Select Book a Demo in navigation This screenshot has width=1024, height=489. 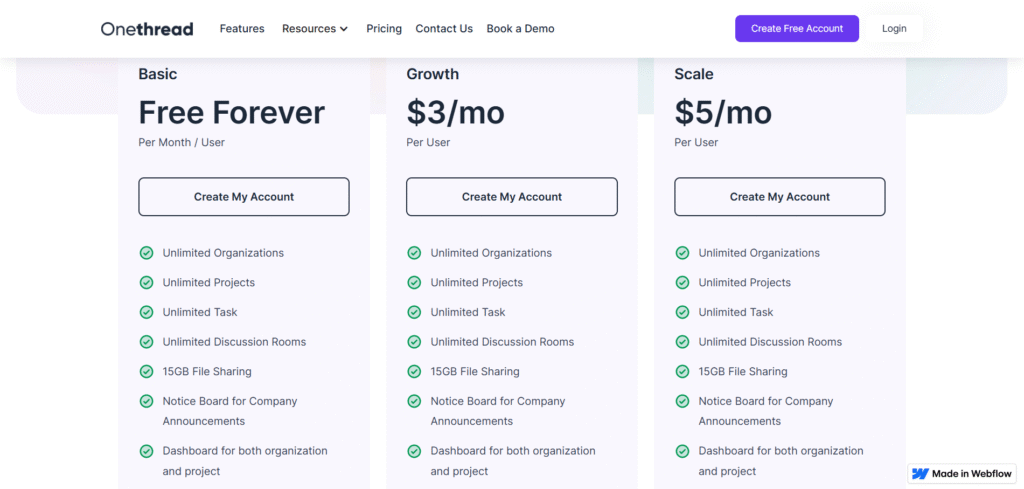click(x=520, y=29)
